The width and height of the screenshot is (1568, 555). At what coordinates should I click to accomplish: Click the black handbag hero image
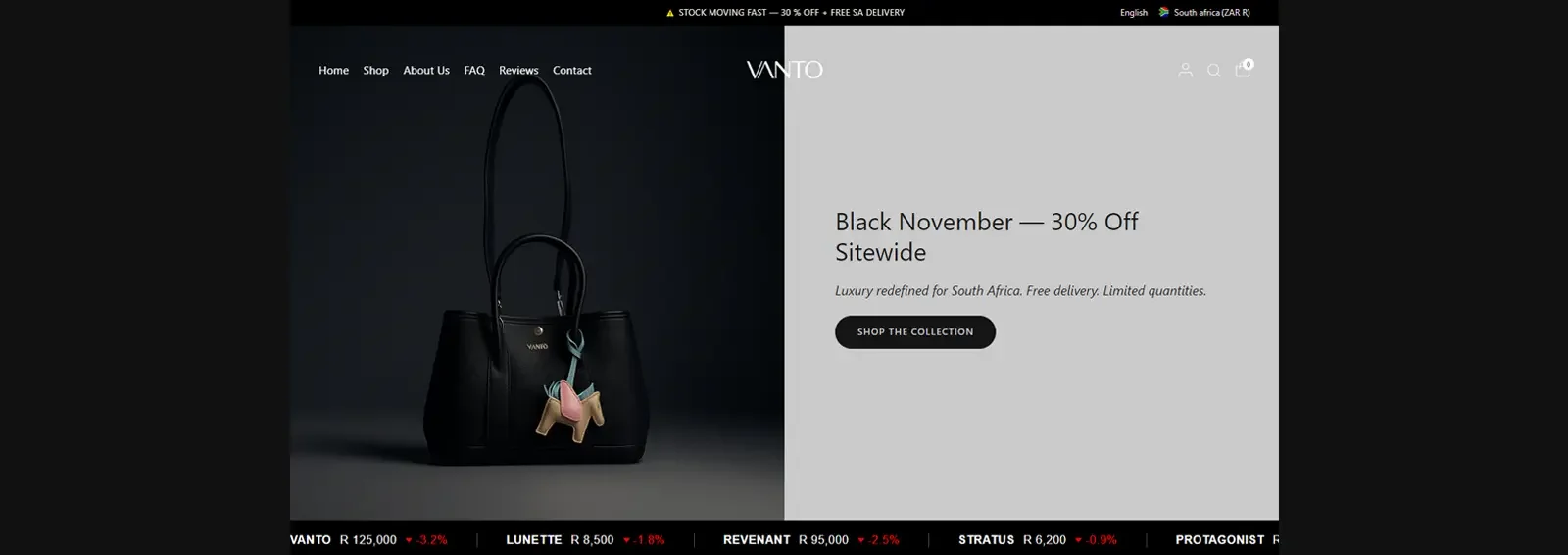coord(537,274)
